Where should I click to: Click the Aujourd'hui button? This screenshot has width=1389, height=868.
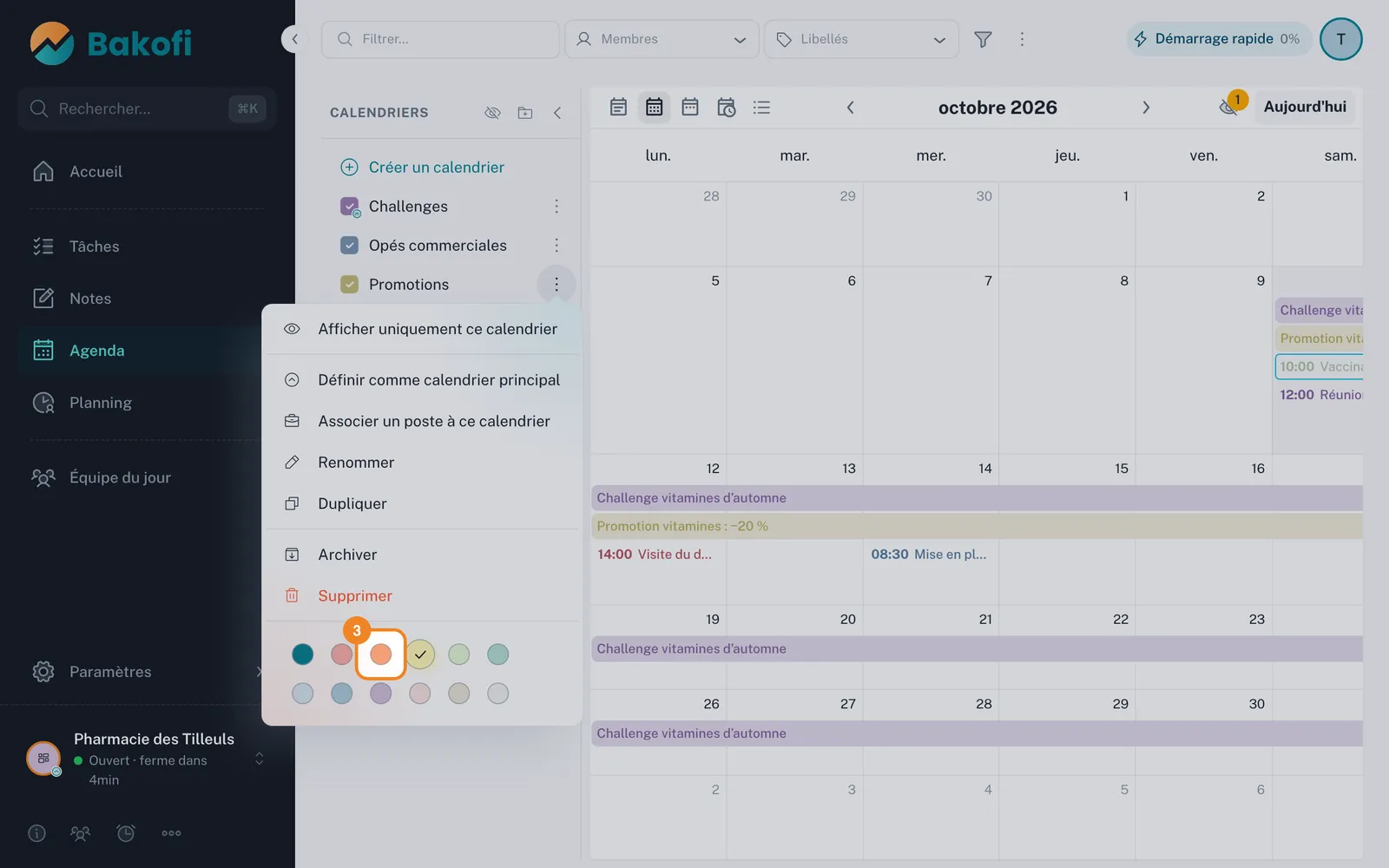tap(1305, 107)
